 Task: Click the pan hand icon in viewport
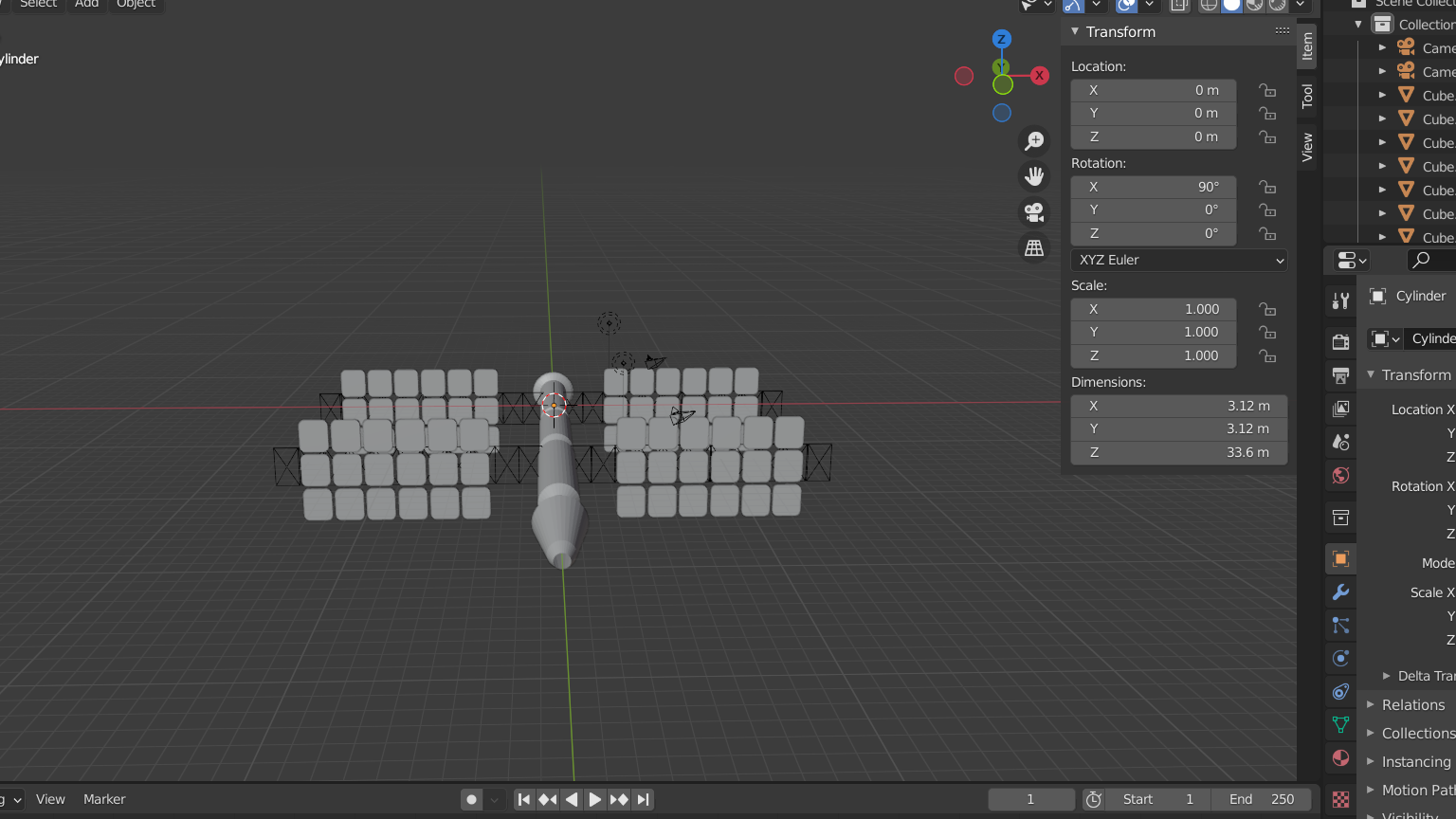pyautogui.click(x=1034, y=176)
